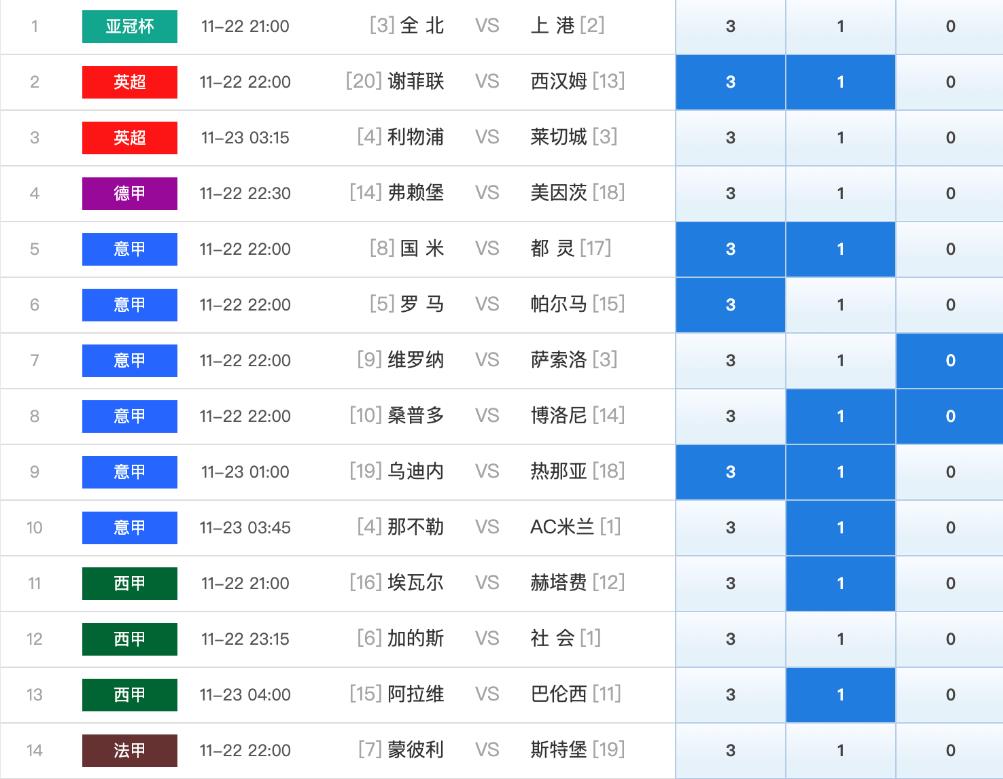The height and width of the screenshot is (779, 1003).
Task: Click time 11-22 23:15
Action: (245, 638)
